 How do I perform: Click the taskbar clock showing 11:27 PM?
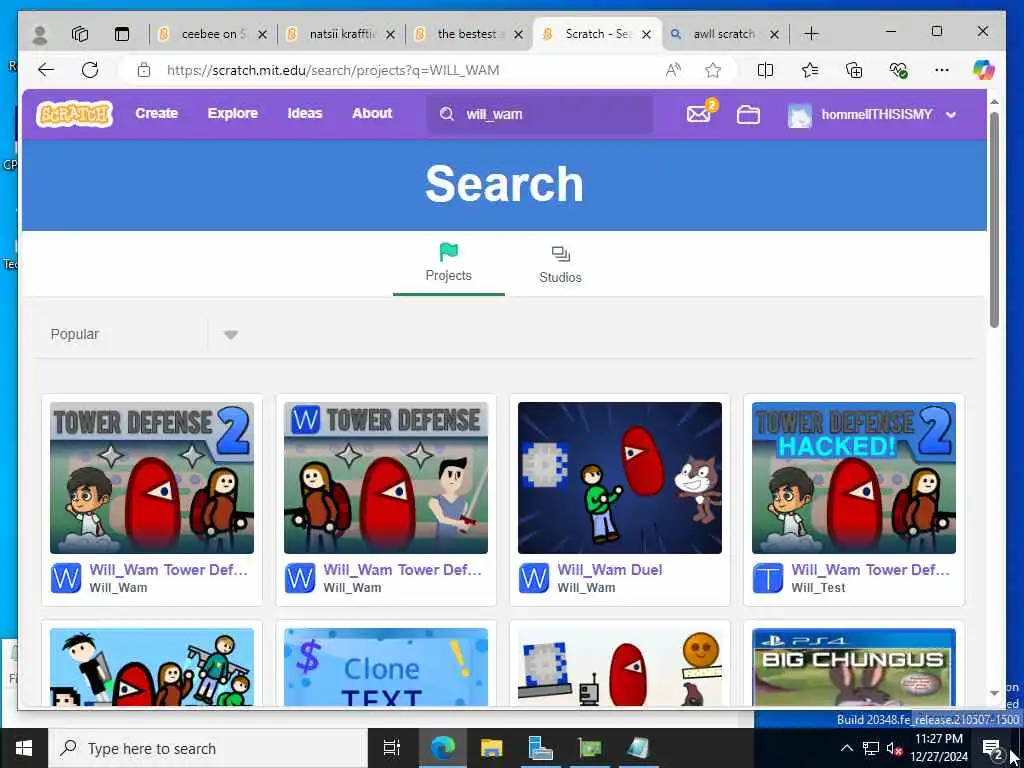(x=938, y=748)
